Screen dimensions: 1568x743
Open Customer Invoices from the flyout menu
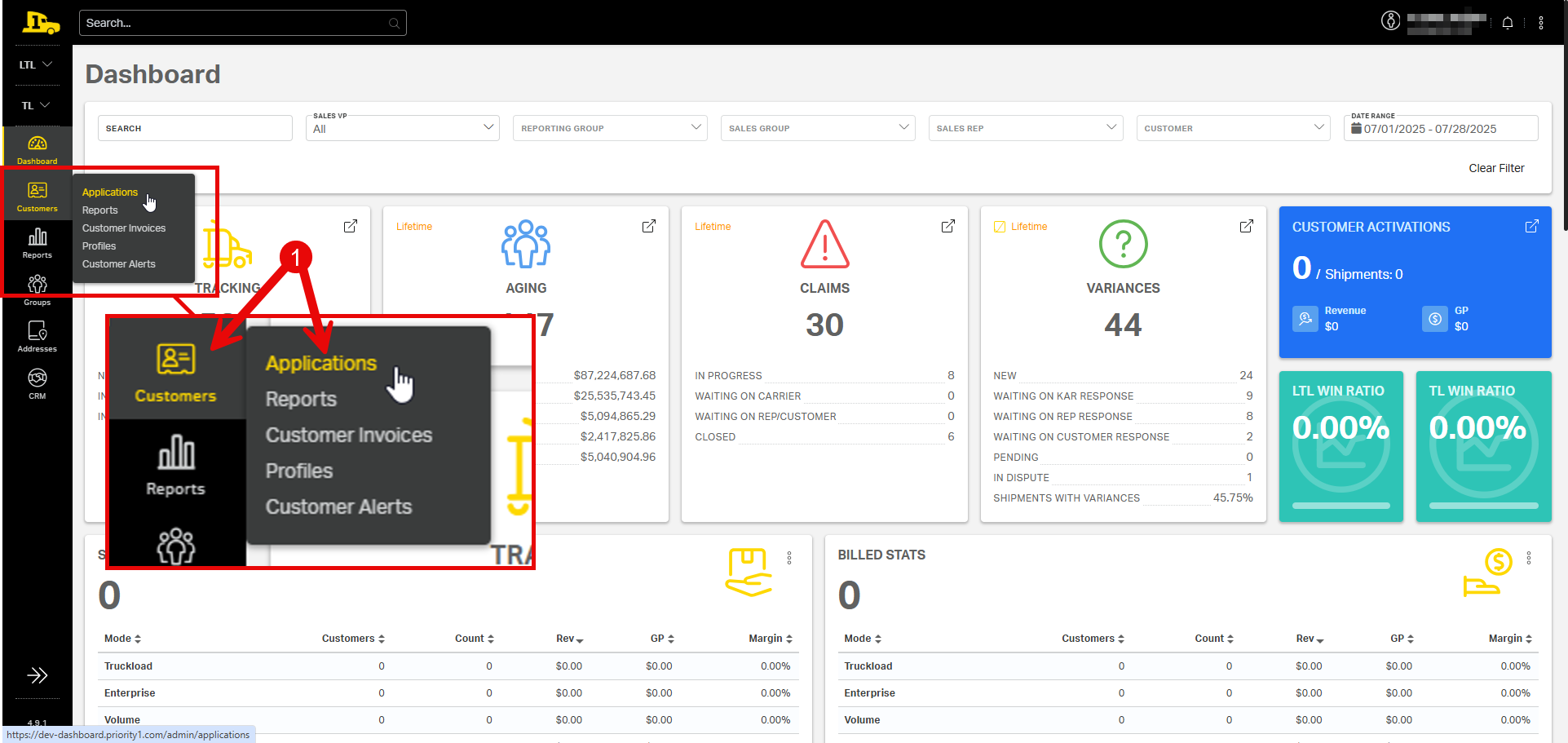124,228
